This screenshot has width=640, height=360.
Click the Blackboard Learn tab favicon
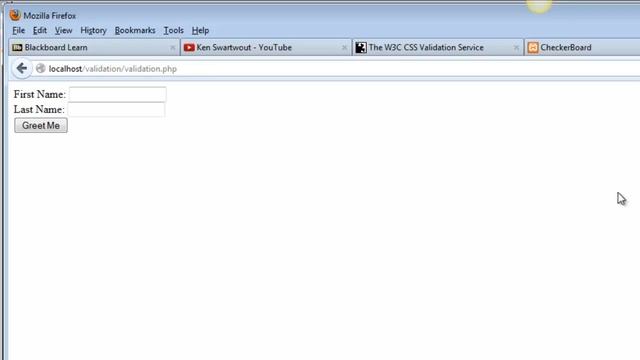click(17, 48)
